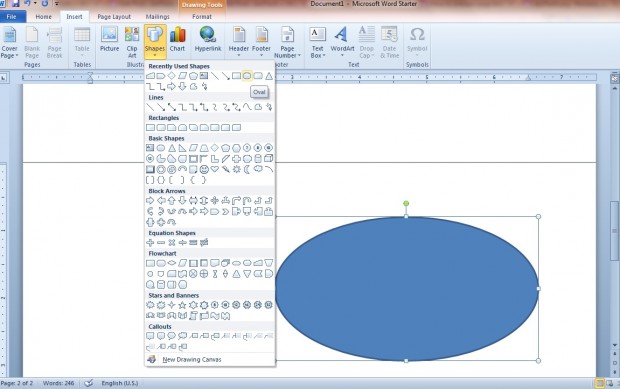Click the green rotation handle of the oval
The image size is (620, 389).
point(406,203)
